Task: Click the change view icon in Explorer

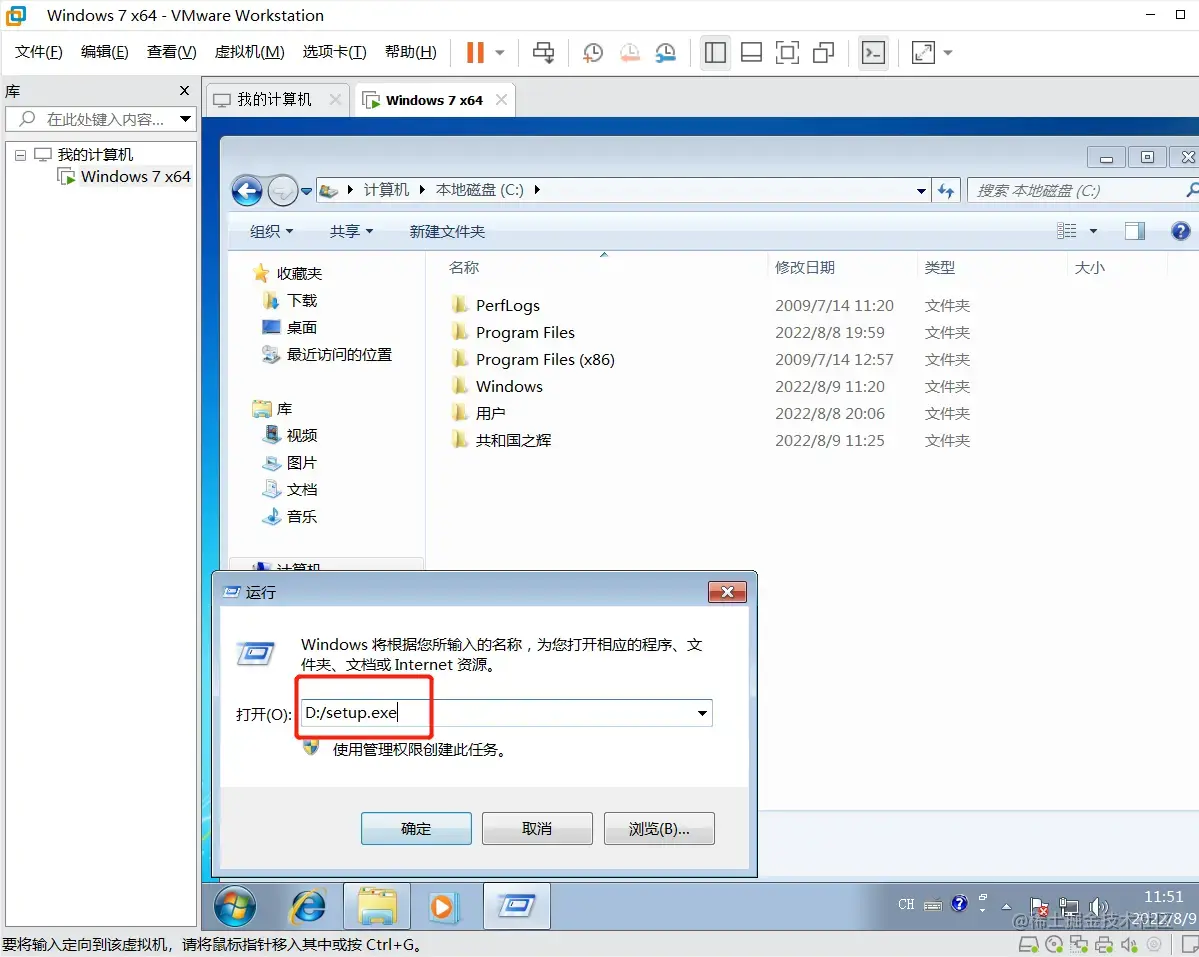Action: pos(1067,231)
